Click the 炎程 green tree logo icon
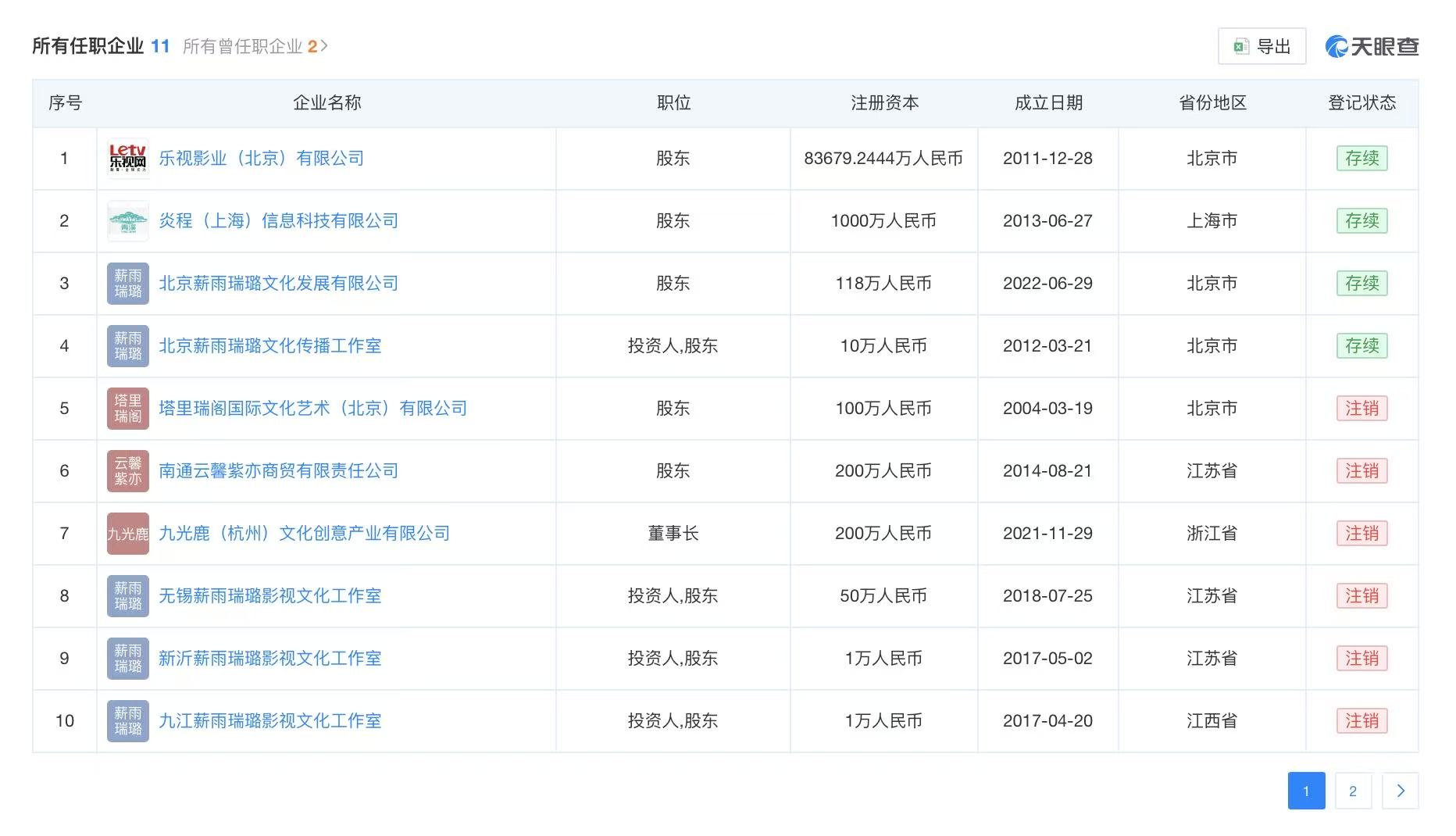1456x836 pixels. tap(128, 221)
